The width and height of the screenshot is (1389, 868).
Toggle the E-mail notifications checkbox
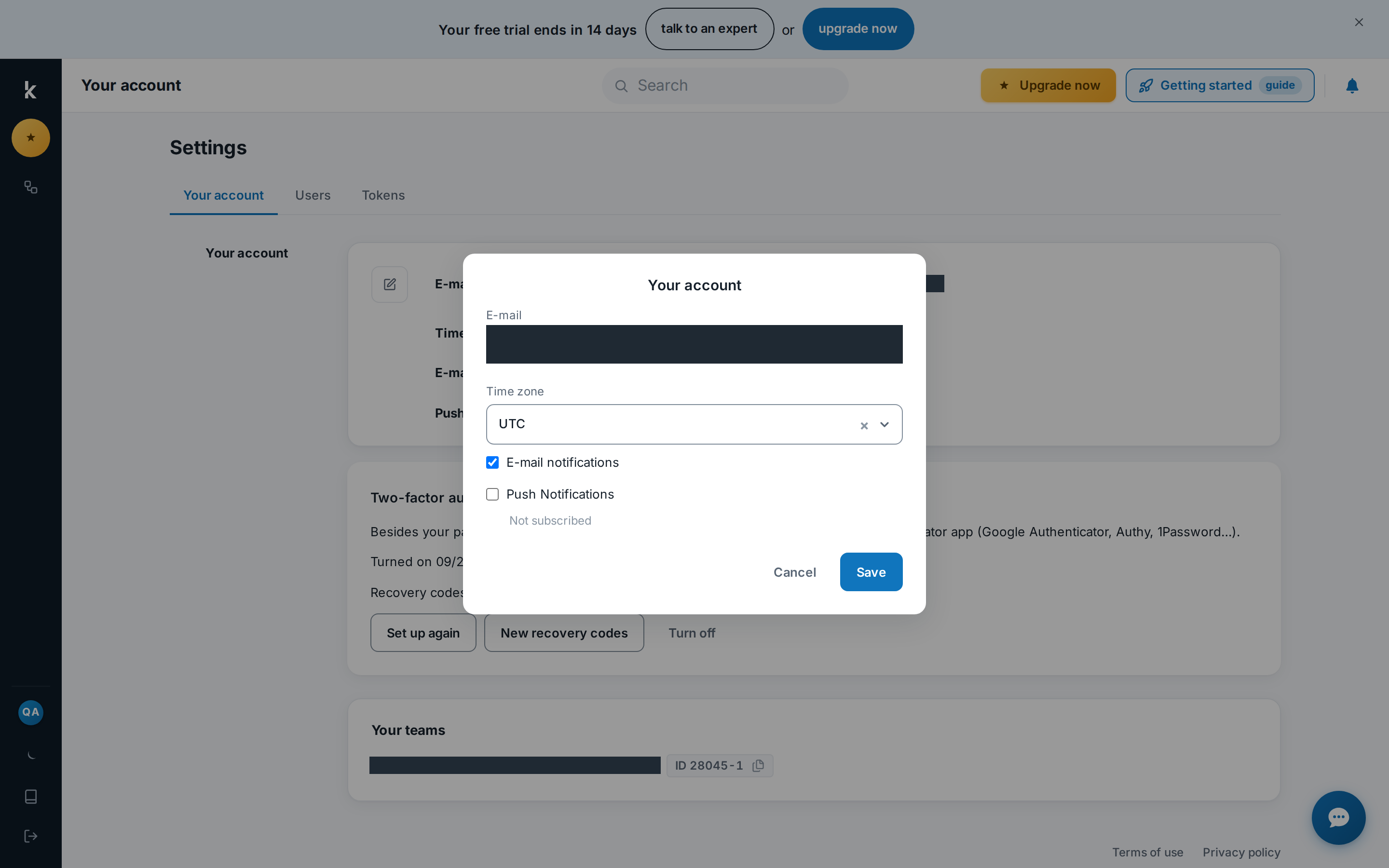coord(492,462)
